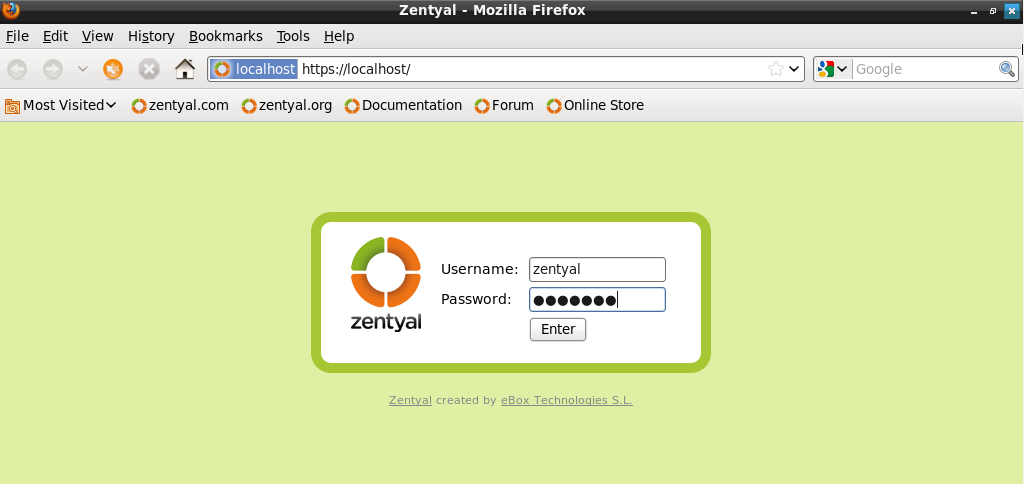Image resolution: width=1024 pixels, height=484 pixels.
Task: Click the Back navigation arrow
Action: (17, 69)
